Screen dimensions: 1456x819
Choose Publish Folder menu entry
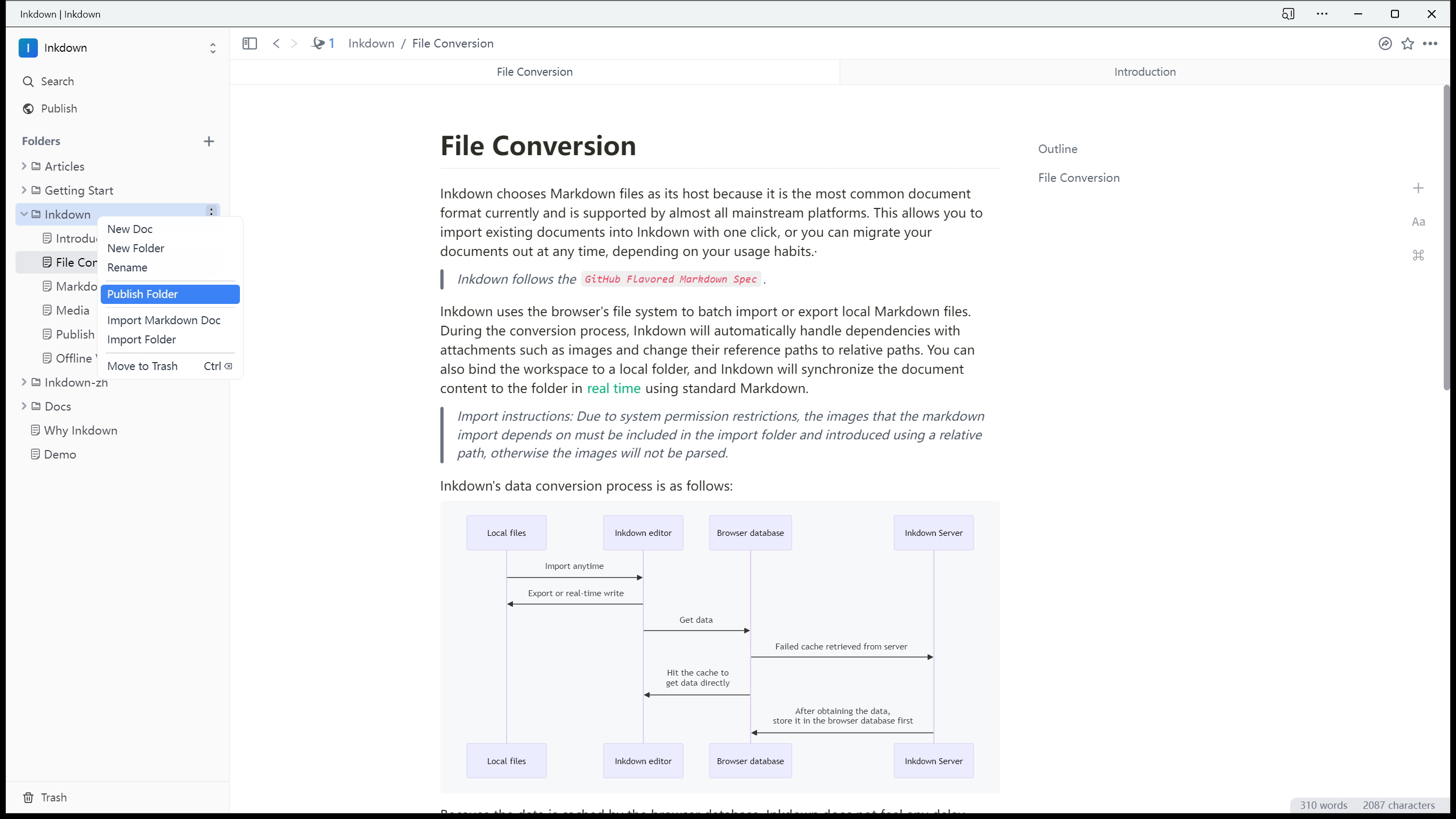tap(170, 294)
